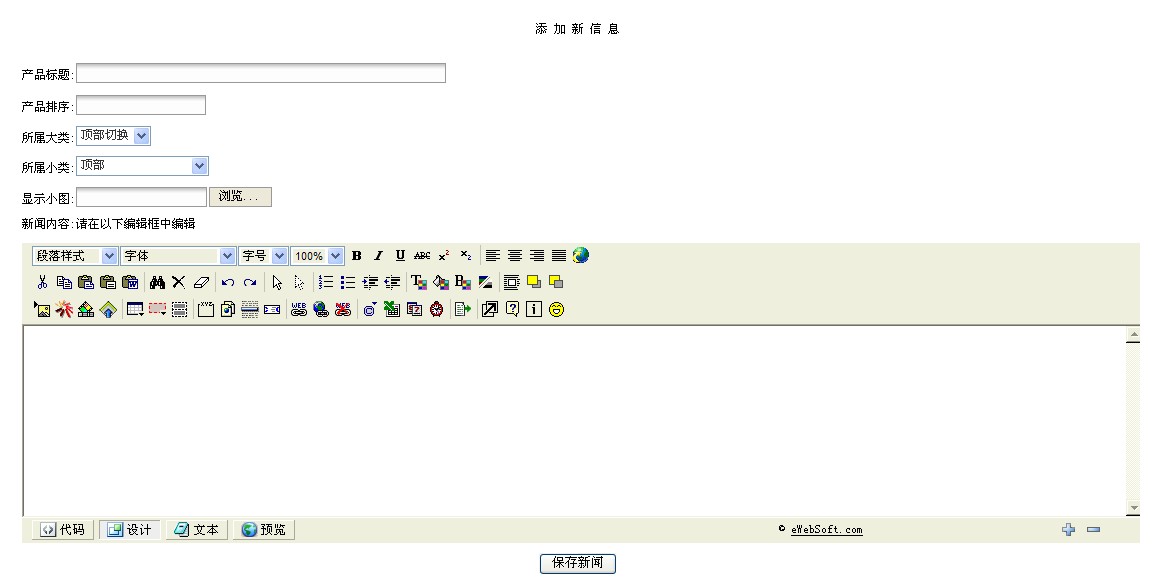Image resolution: width=1152 pixels, height=580 pixels.
Task: Undo the last action
Action: (x=228, y=282)
